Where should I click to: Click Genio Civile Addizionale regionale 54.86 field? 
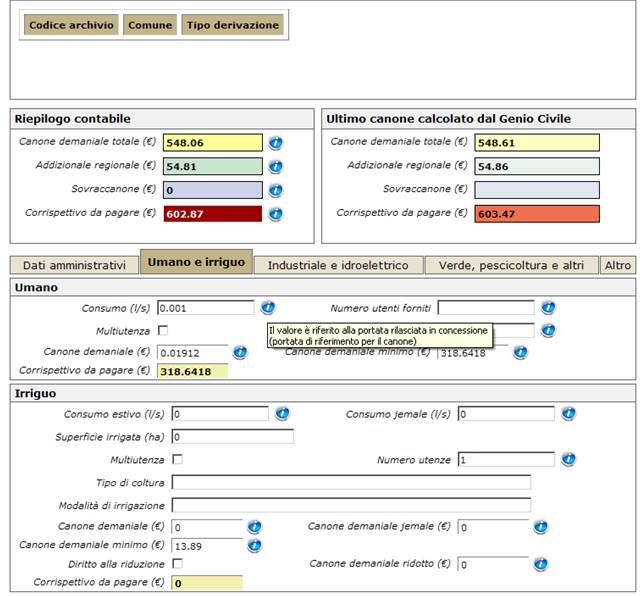tap(537, 166)
